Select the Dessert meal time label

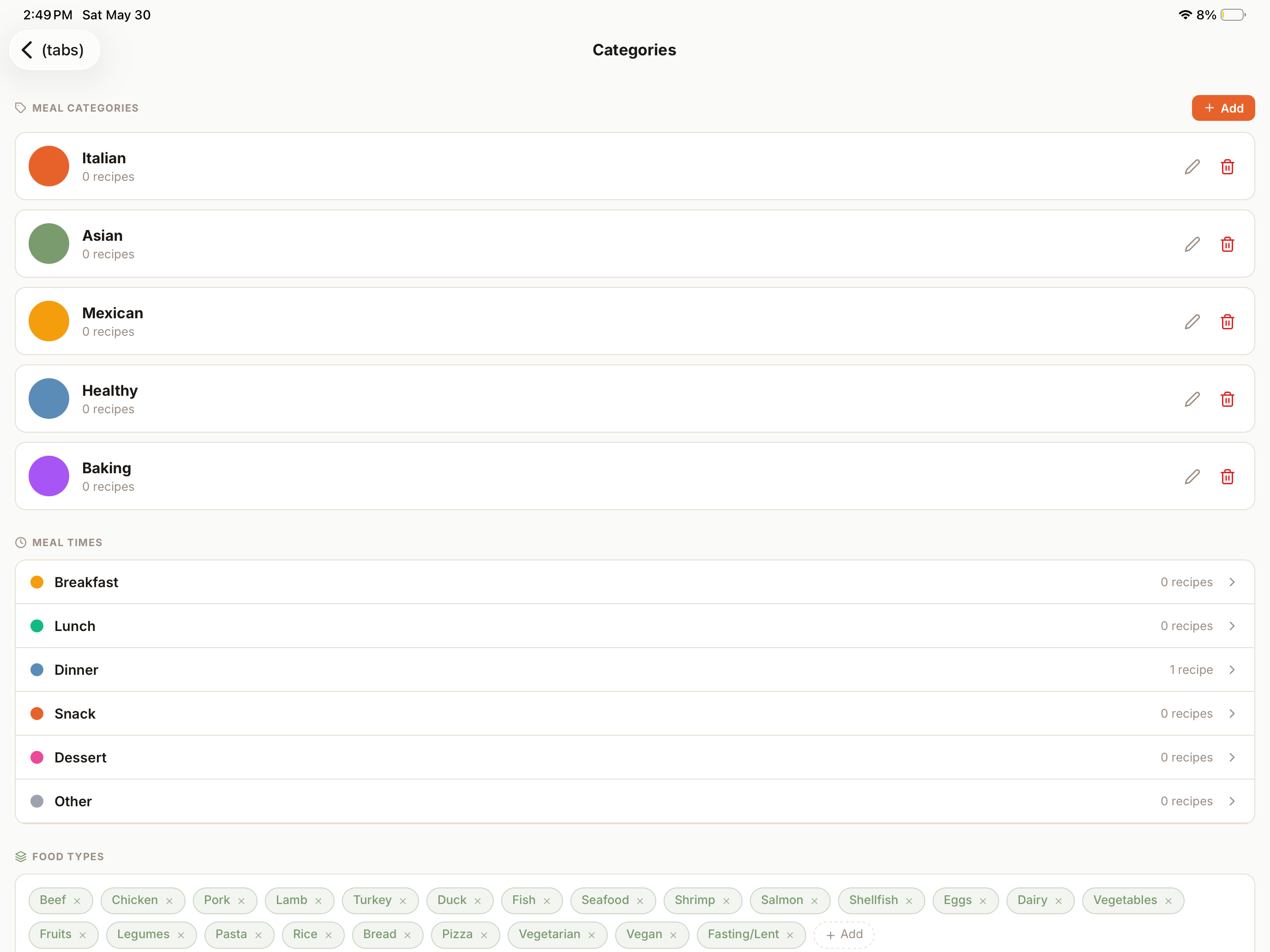coord(80,757)
